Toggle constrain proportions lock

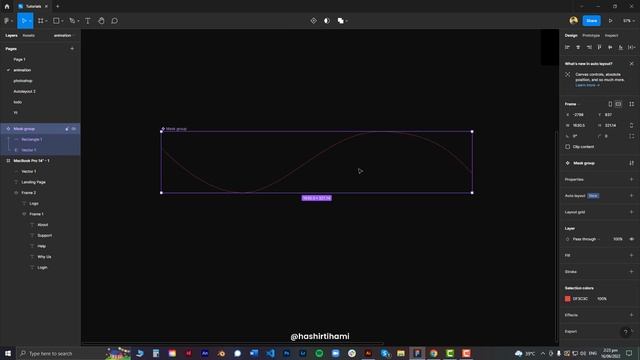pyautogui.click(x=632, y=125)
